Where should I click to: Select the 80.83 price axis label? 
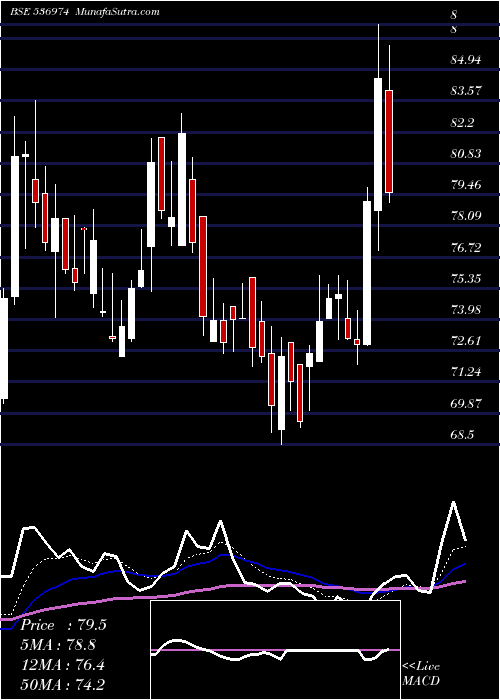466,154
